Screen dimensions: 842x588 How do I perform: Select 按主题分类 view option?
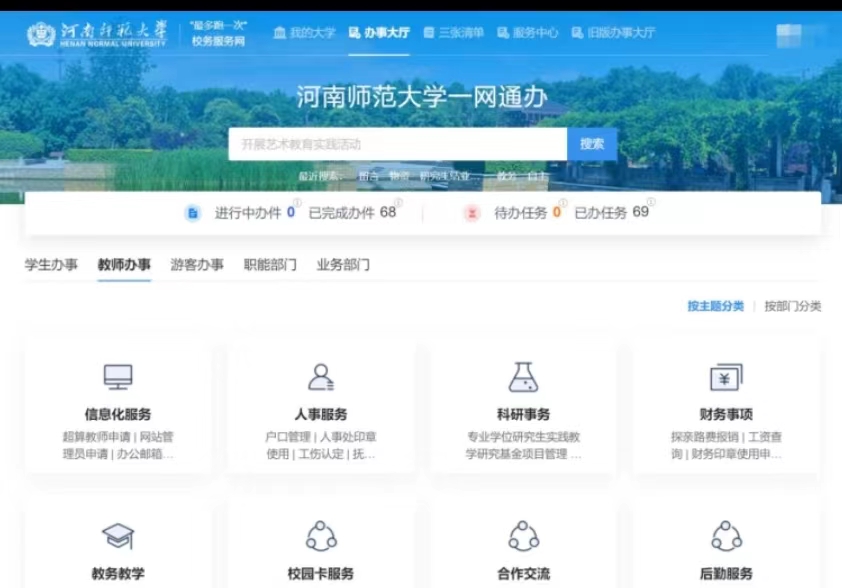[x=715, y=306]
